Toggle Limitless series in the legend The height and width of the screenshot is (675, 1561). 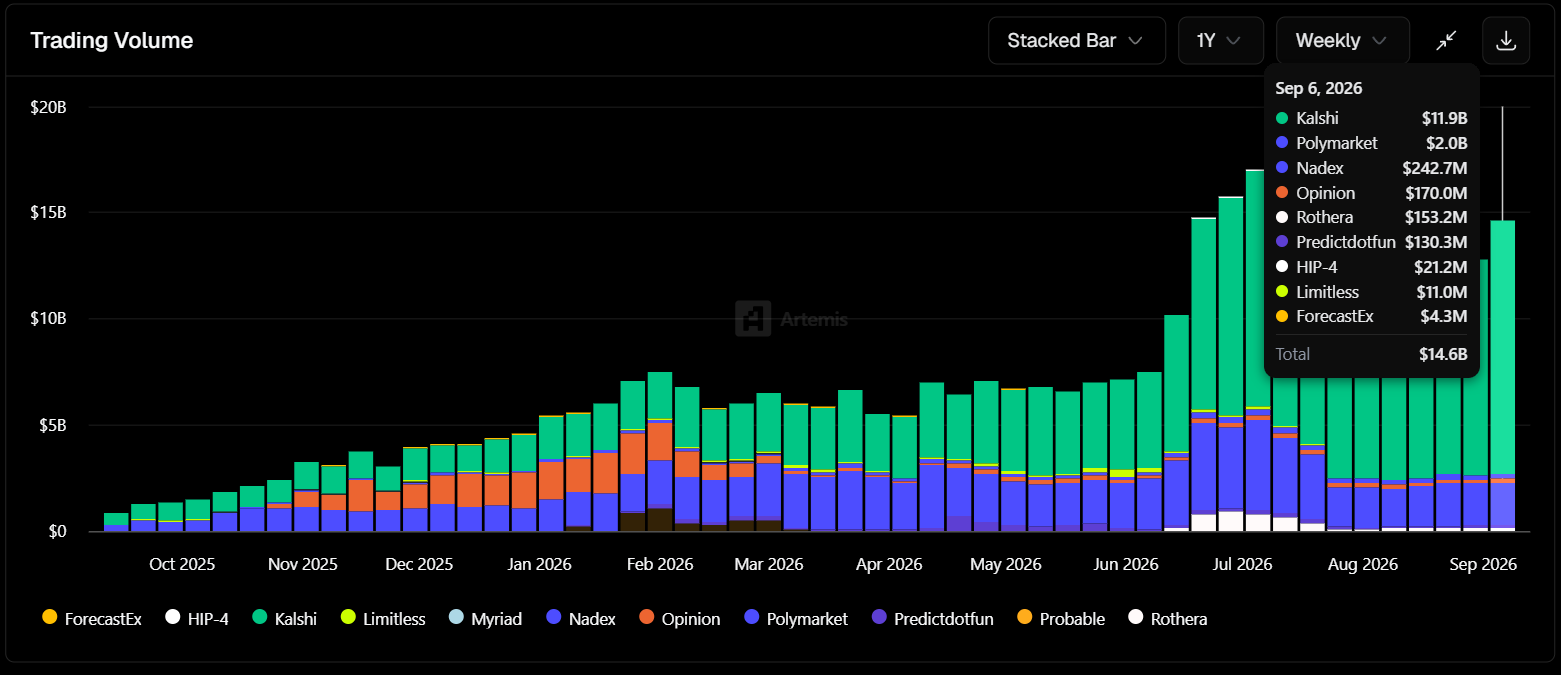(382, 619)
